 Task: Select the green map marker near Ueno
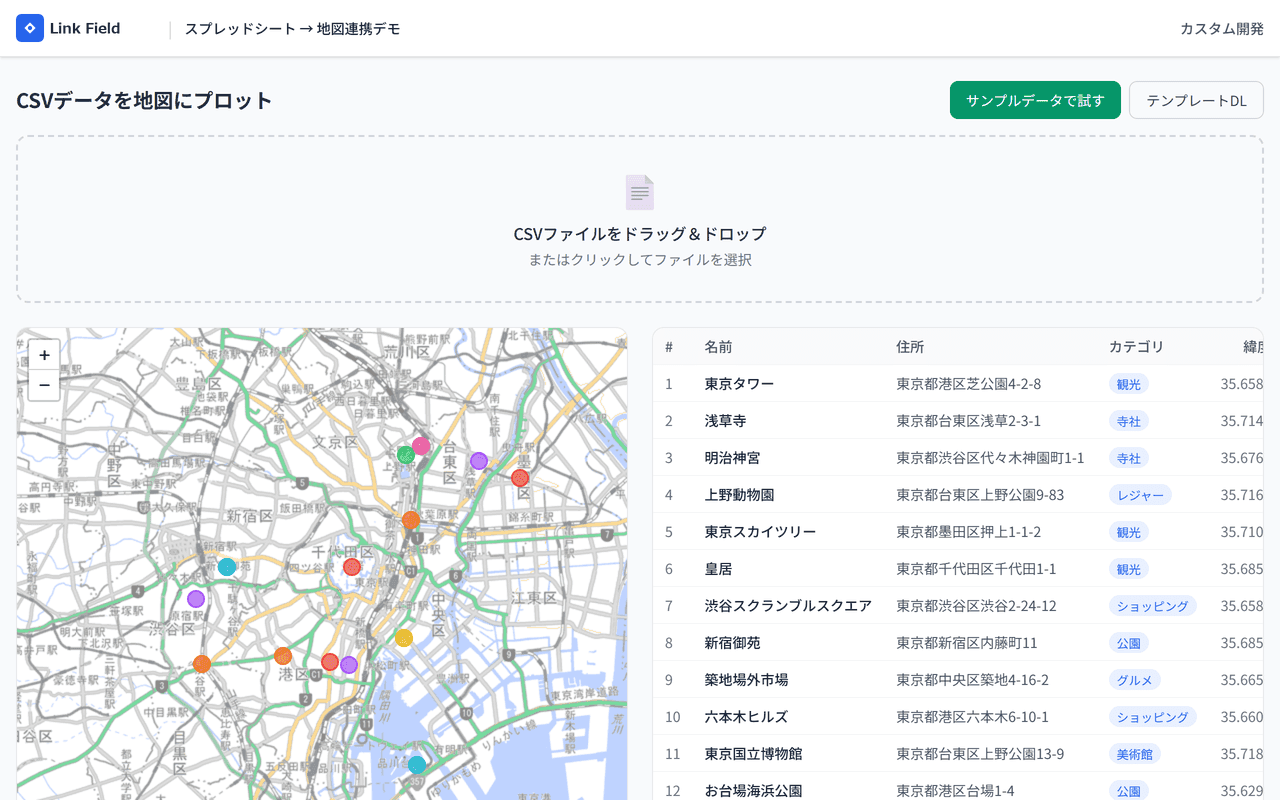(406, 455)
